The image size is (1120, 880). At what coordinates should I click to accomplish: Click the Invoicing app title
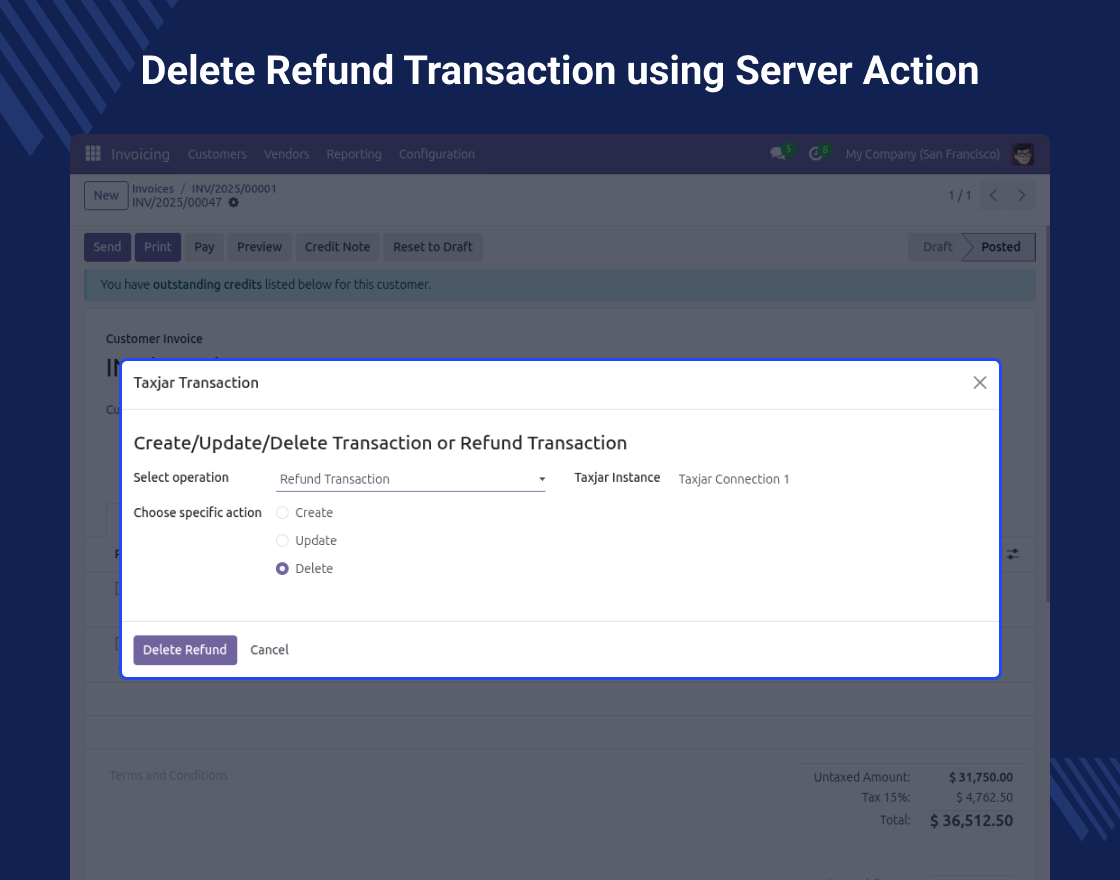pyautogui.click(x=141, y=154)
